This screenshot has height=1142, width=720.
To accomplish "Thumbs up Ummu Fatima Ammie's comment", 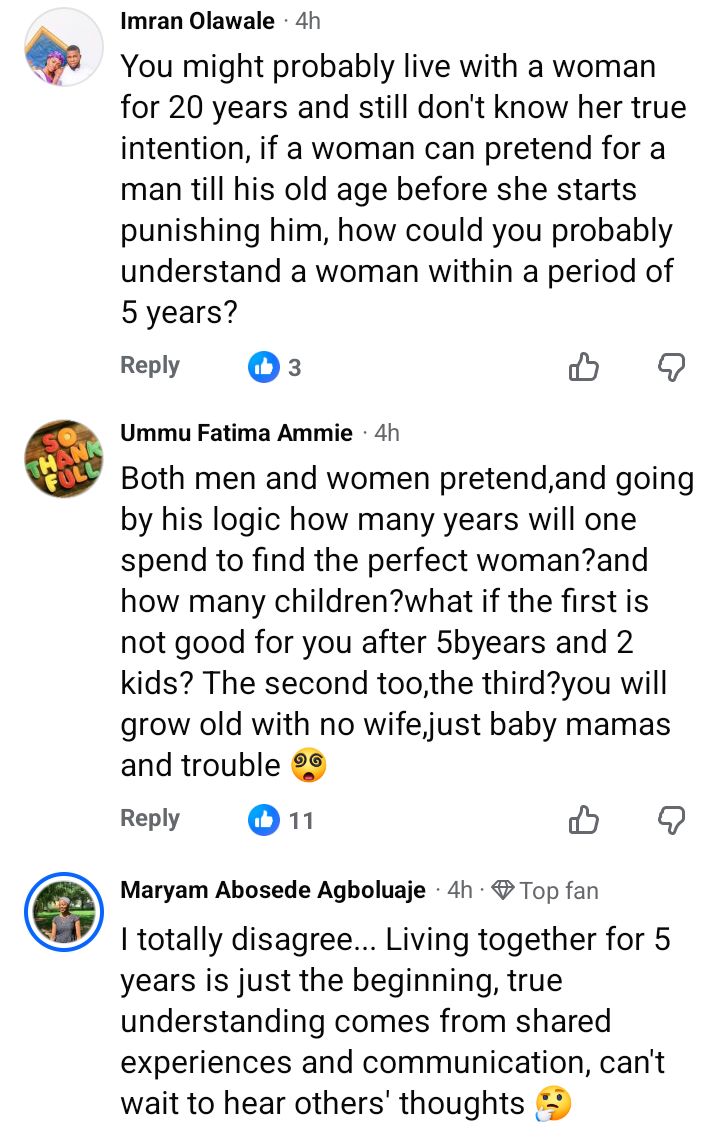I will [583, 820].
